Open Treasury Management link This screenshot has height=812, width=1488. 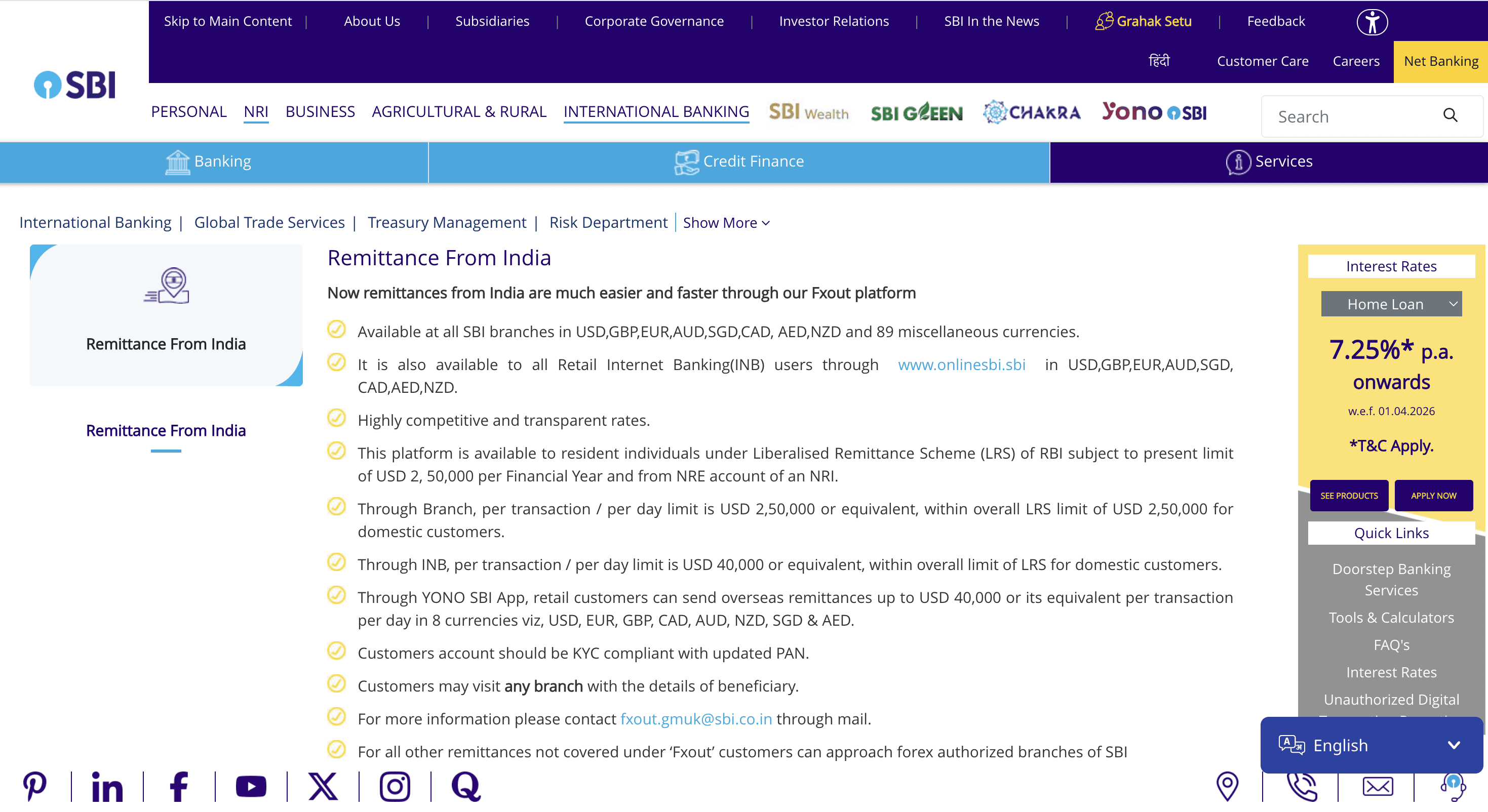coord(447,222)
